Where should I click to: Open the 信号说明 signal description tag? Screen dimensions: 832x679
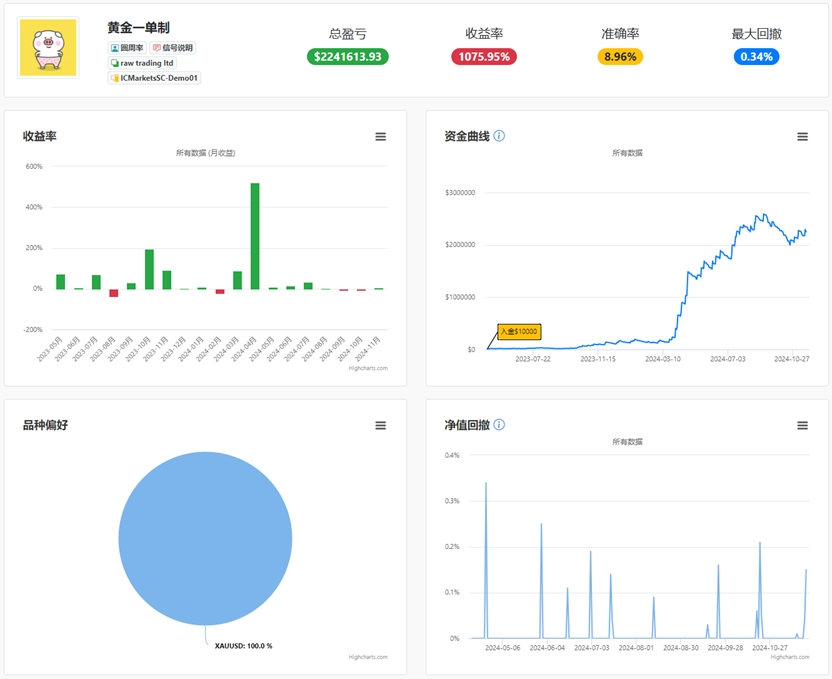[173, 48]
